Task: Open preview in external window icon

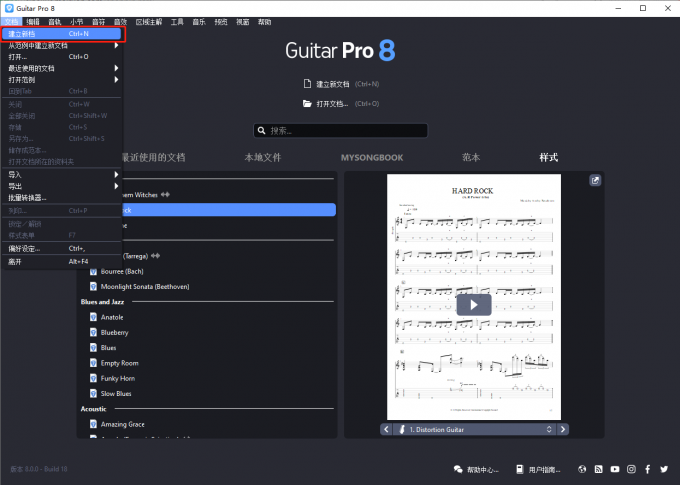Action: [x=595, y=181]
